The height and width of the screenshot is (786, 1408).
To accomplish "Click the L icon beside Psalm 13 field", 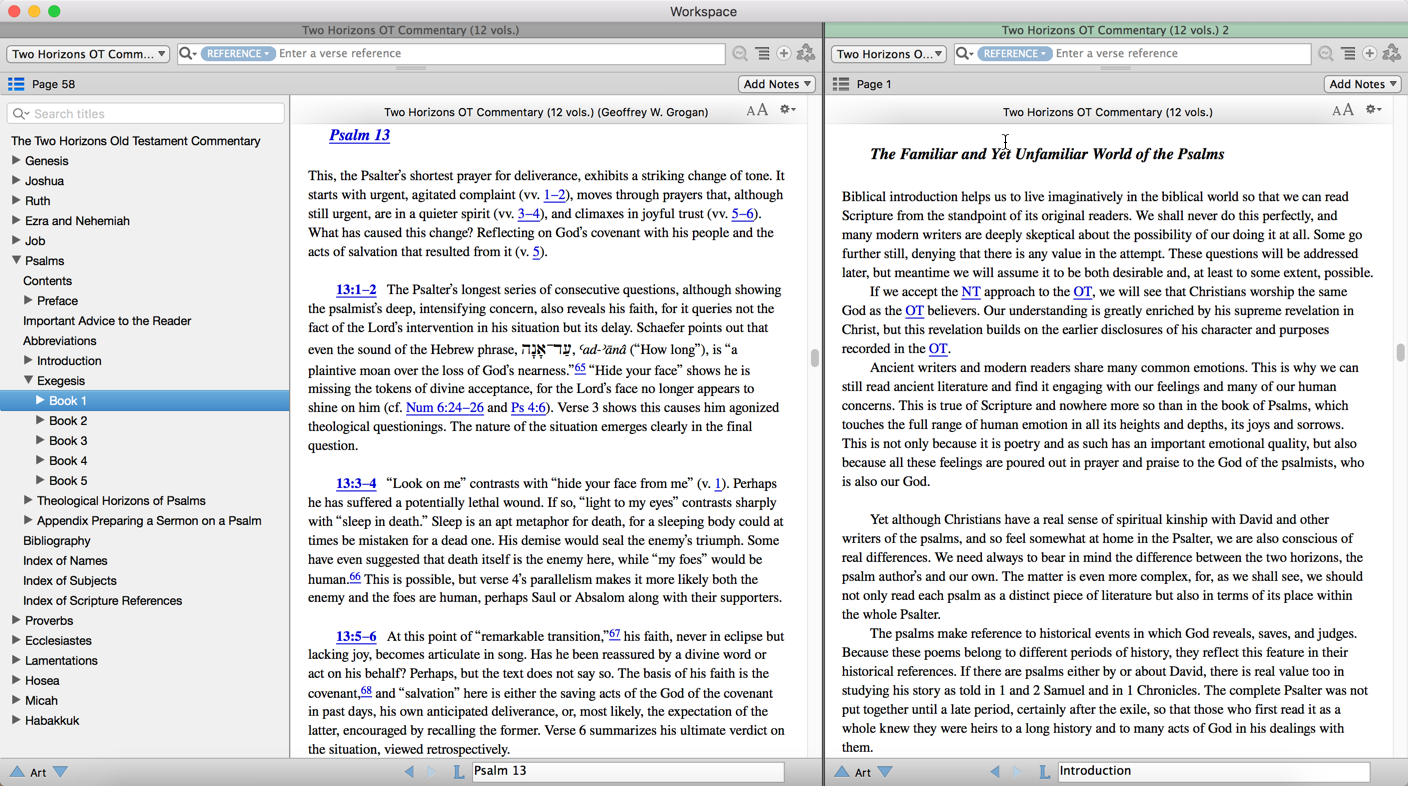I will click(458, 771).
